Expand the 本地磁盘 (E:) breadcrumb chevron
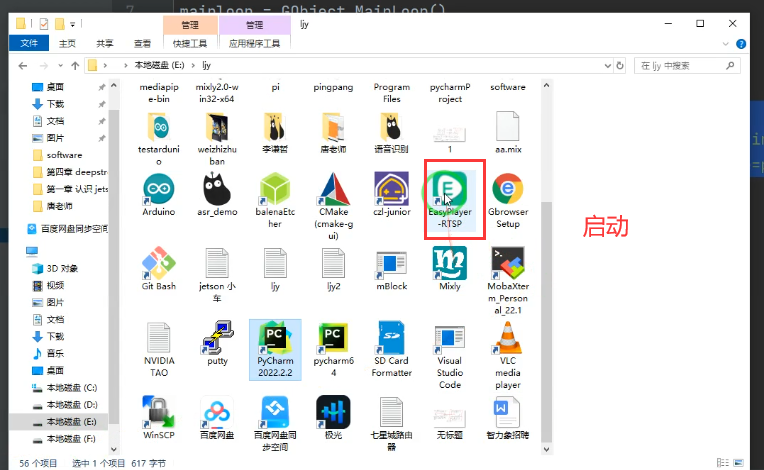 click(x=193, y=65)
